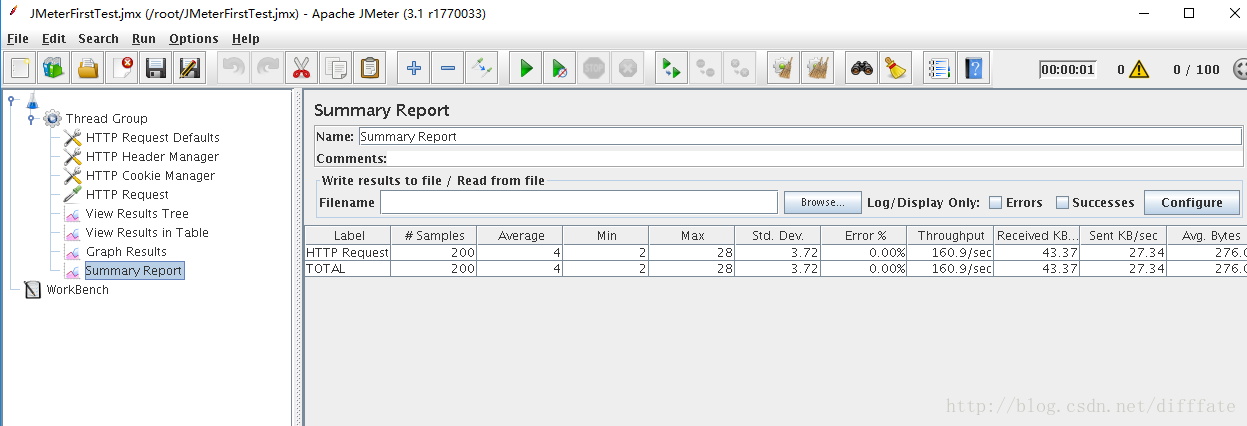Open the Run menu
The height and width of the screenshot is (426, 1247).
144,38
